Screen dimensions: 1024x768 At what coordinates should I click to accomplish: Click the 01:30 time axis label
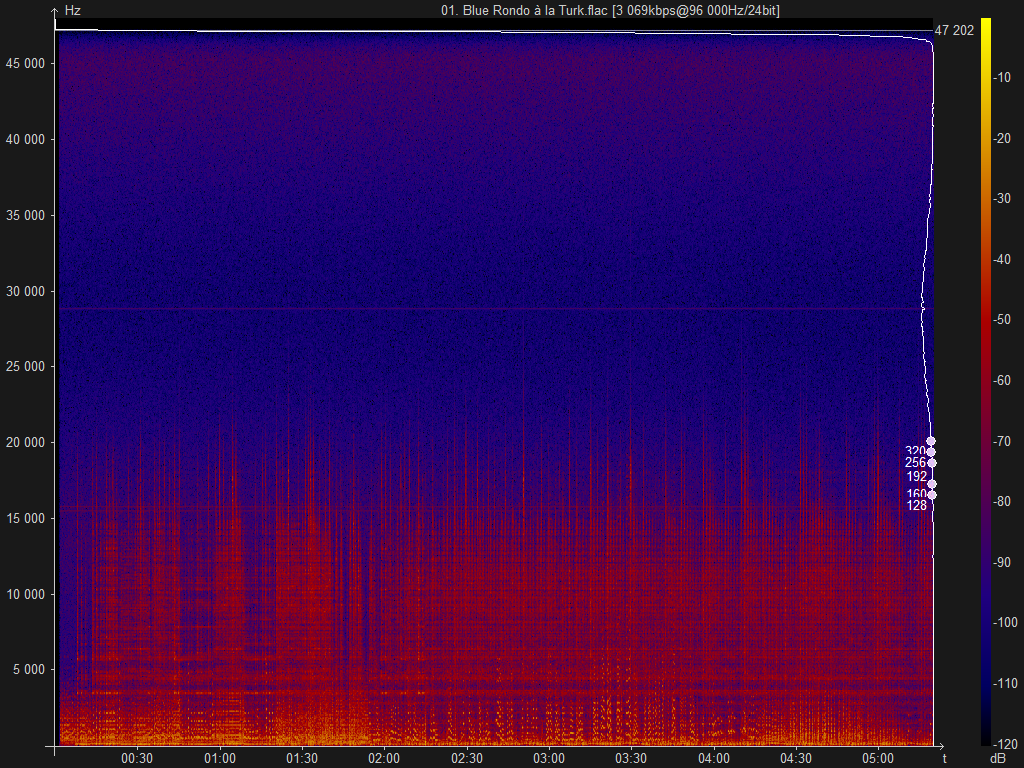pyautogui.click(x=302, y=758)
